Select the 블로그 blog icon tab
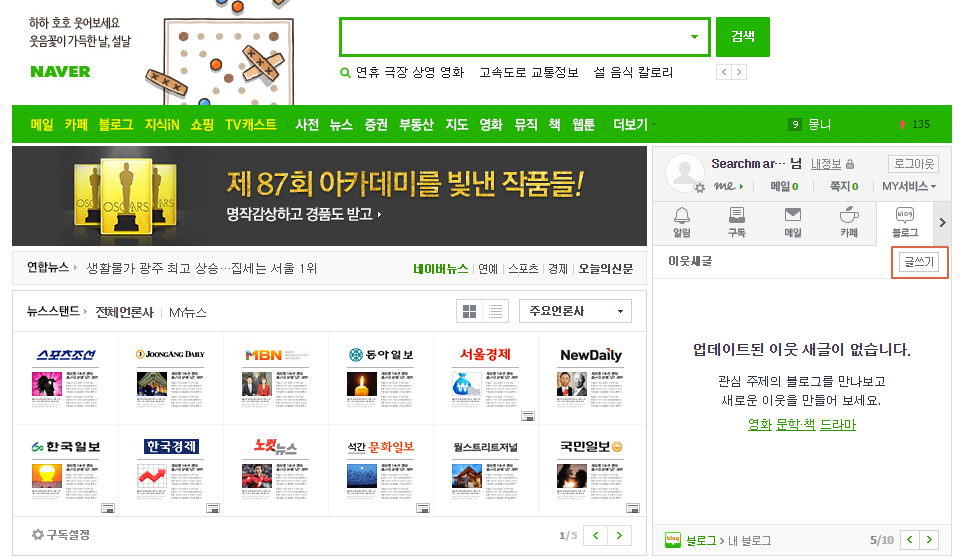963x559 pixels. 905,222
